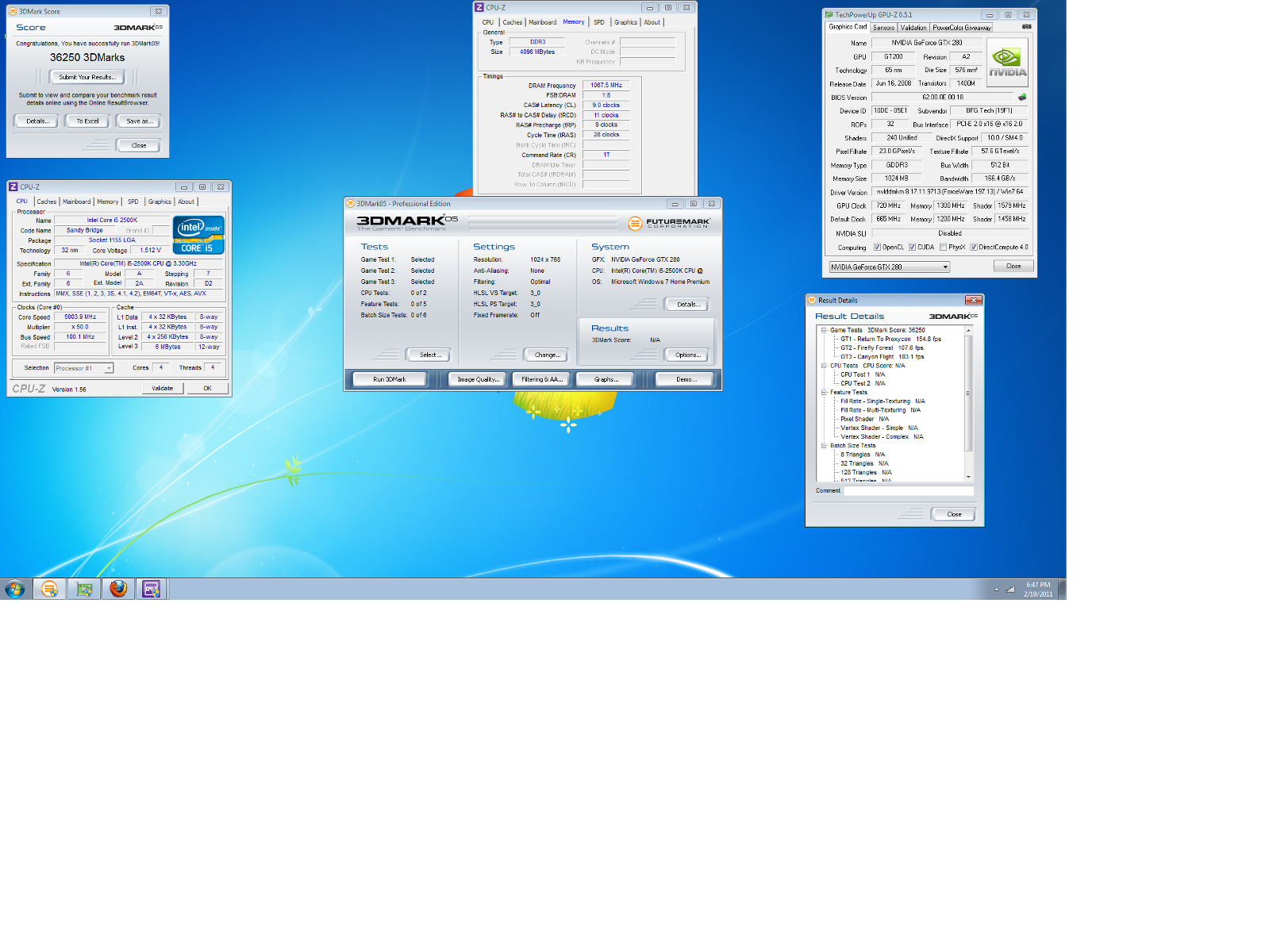This screenshot has height=952, width=1269.
Task: Open SPD tab in CPU-Z memory window
Action: [599, 22]
